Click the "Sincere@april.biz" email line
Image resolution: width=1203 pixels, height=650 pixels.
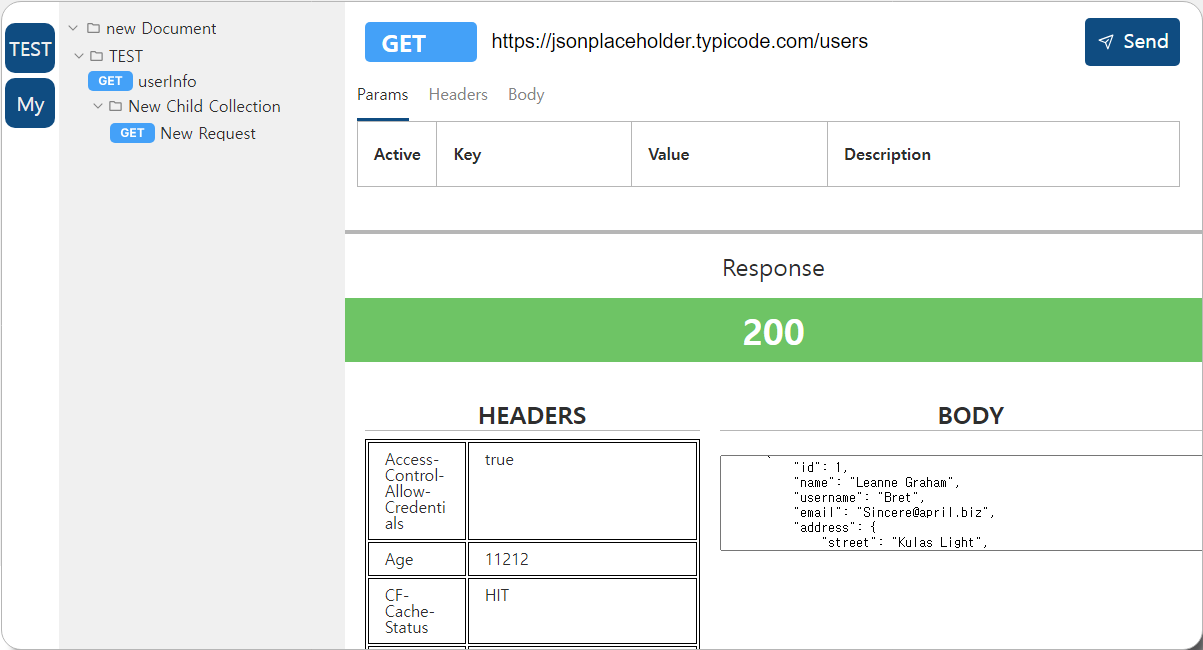pyautogui.click(x=894, y=512)
